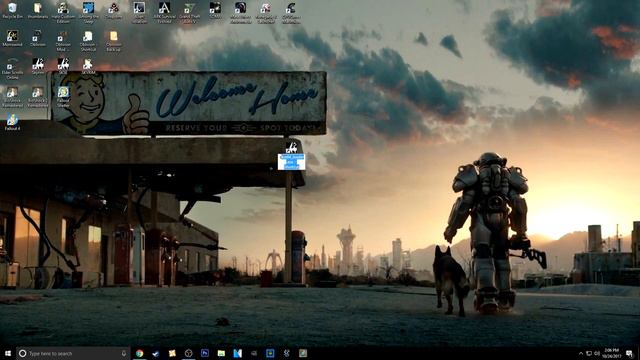Click the highlighted shortcut under the billboard
Screen dimensions: 640x360
pyautogui.click(x=291, y=156)
